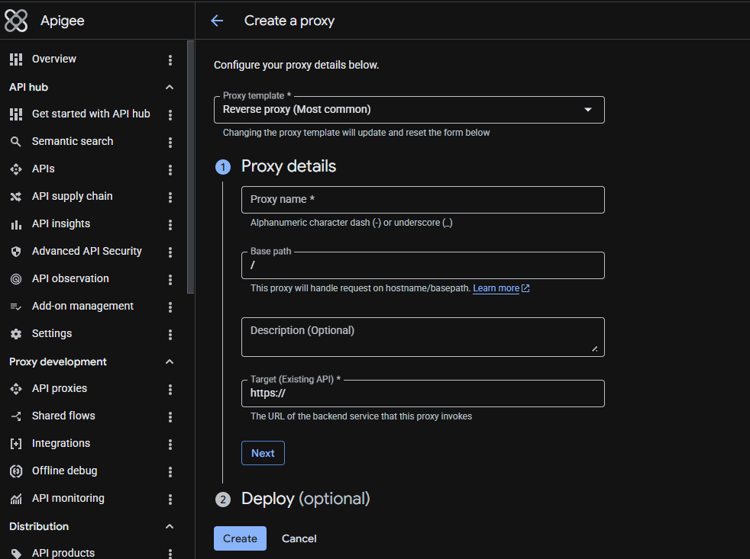Click the Offline debug icon
This screenshot has width=750, height=559.
pos(16,471)
